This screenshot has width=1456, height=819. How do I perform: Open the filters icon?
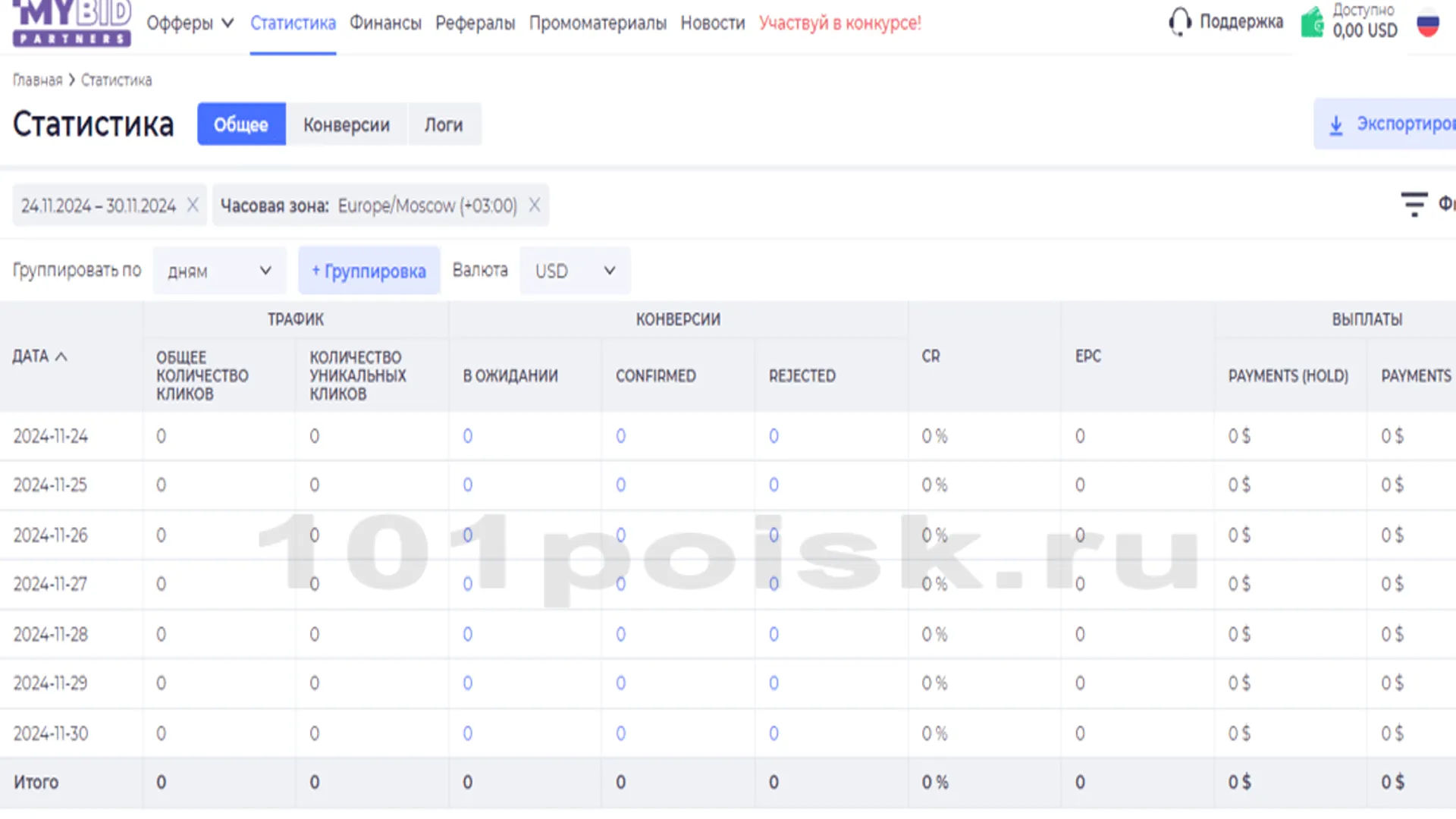point(1414,204)
